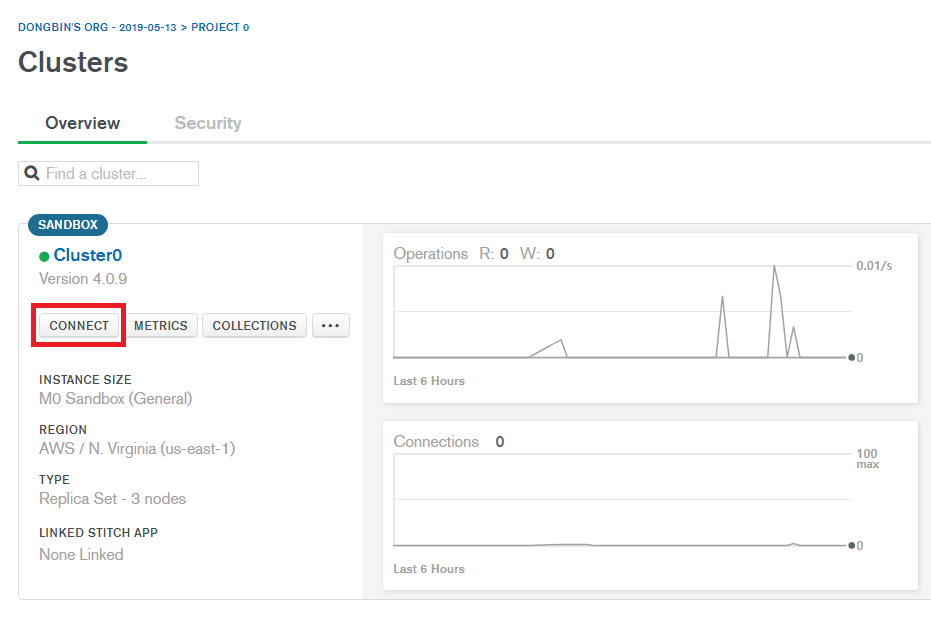Image resolution: width=931 pixels, height=617 pixels.
Task: Click the Version 4.0.9 text
Action: pos(83,279)
